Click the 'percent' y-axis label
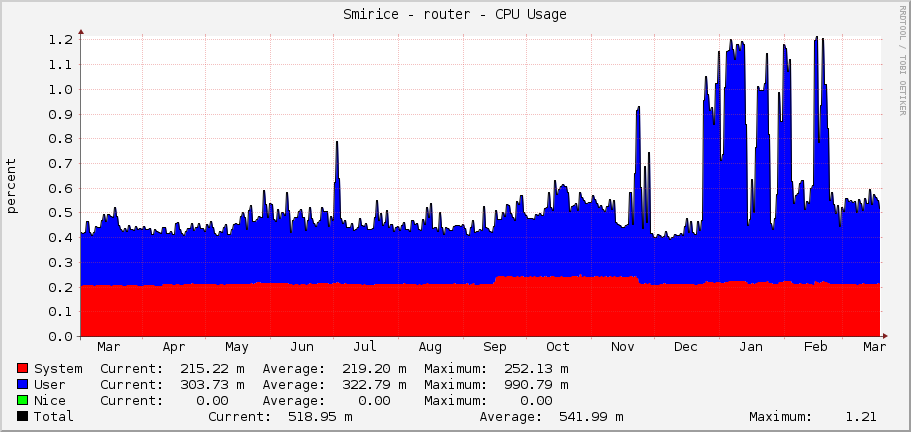911x432 pixels. (x=12, y=186)
